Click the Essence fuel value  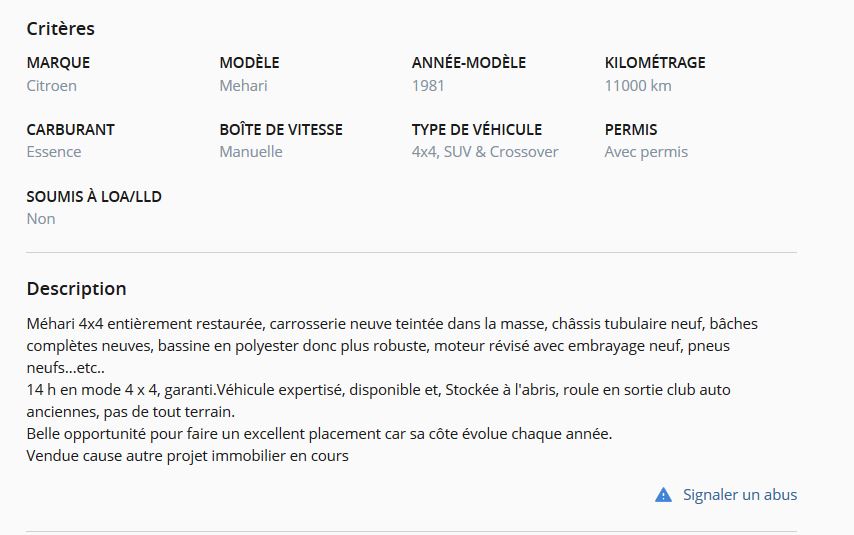54,151
